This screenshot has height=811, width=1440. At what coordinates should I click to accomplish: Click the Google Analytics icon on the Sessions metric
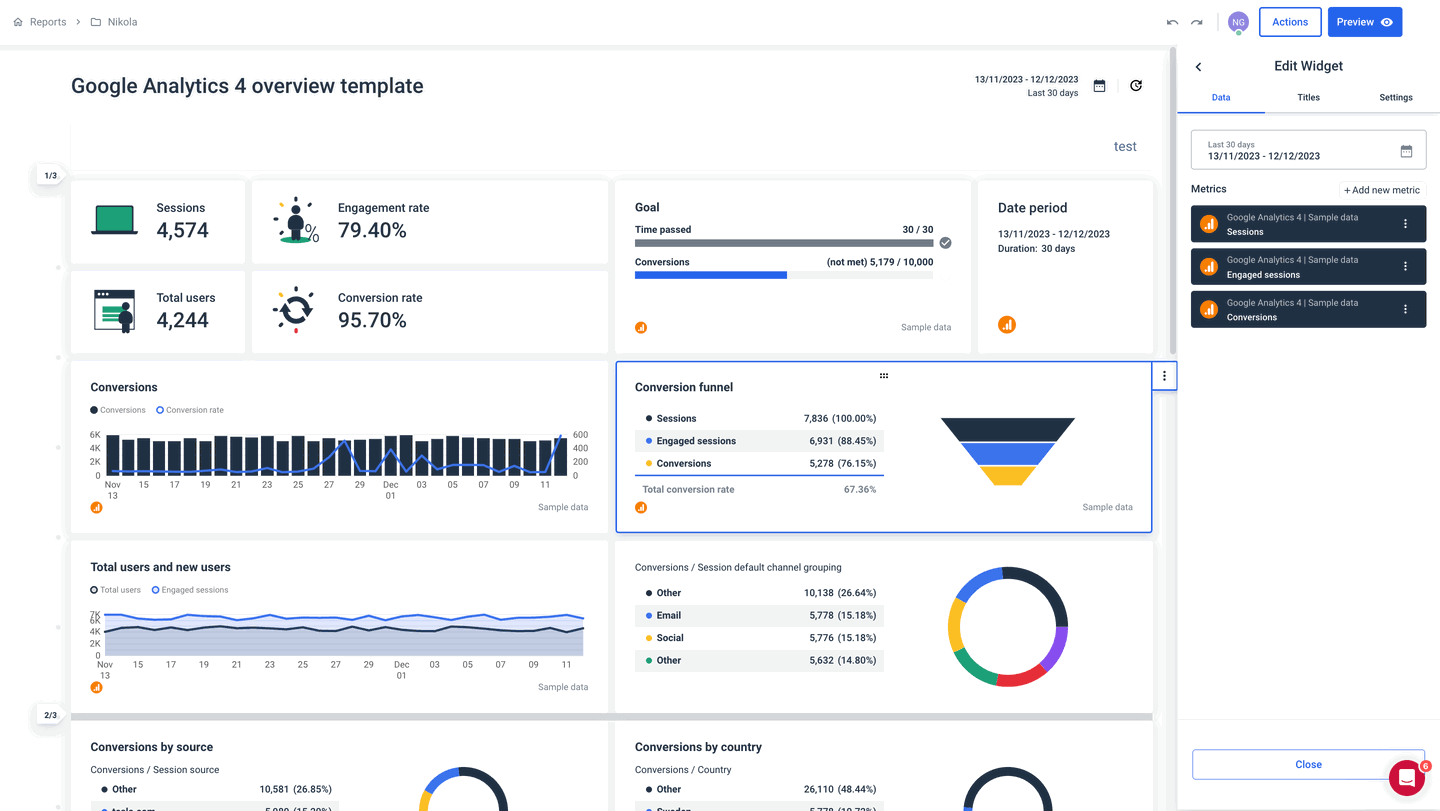(1208, 223)
